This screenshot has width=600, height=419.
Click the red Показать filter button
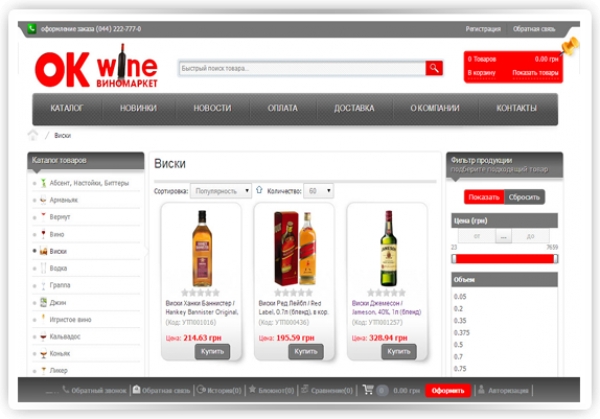pos(484,197)
